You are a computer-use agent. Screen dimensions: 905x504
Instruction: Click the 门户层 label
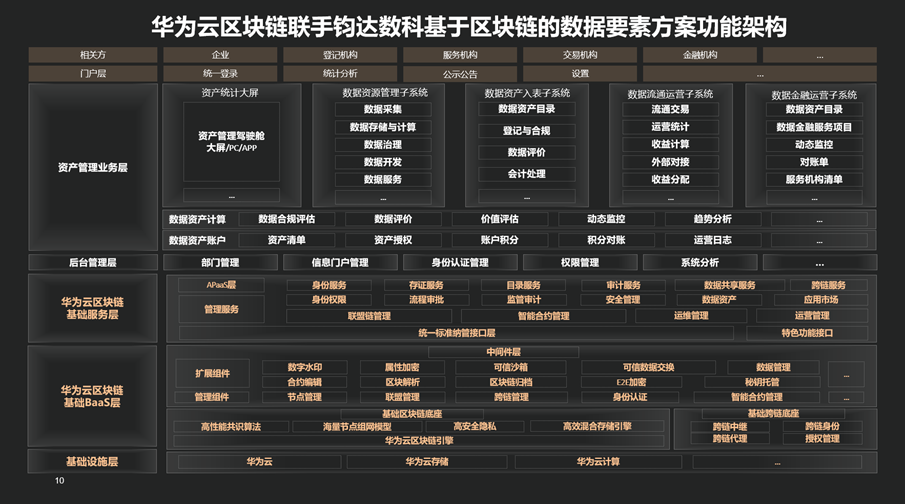pos(93,73)
